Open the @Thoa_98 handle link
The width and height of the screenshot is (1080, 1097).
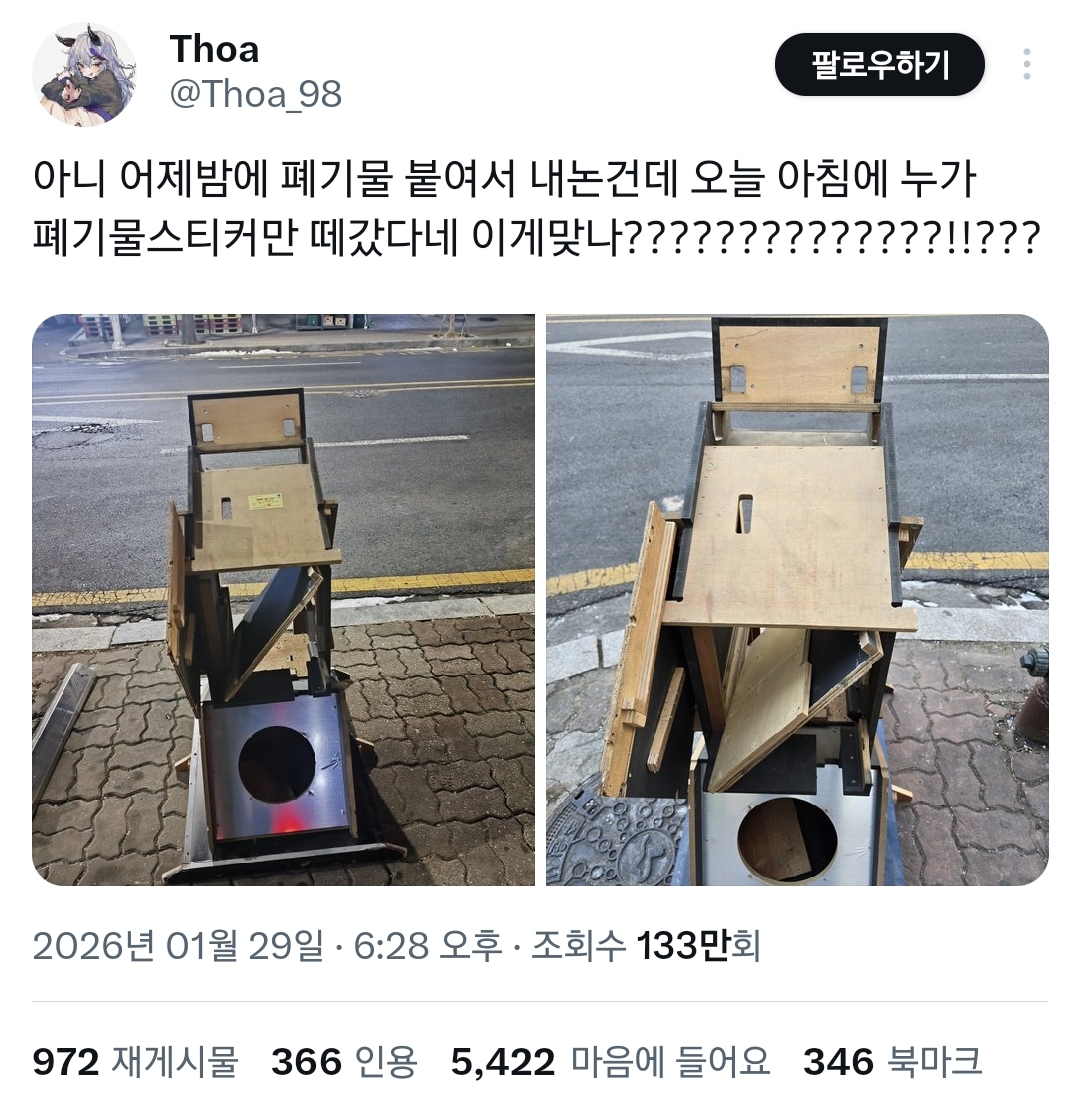(255, 94)
